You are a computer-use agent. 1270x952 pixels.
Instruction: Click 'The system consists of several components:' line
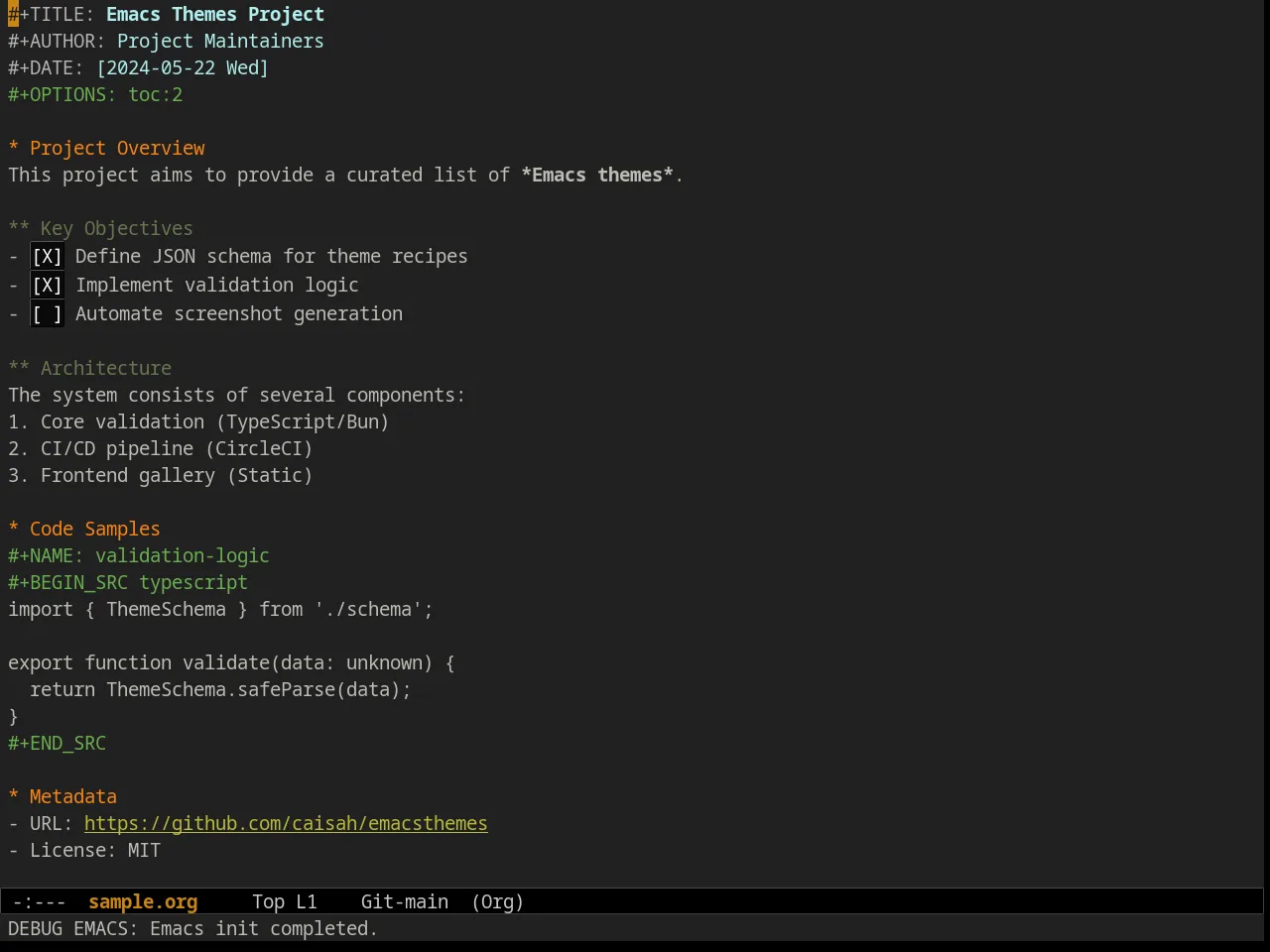coord(236,395)
